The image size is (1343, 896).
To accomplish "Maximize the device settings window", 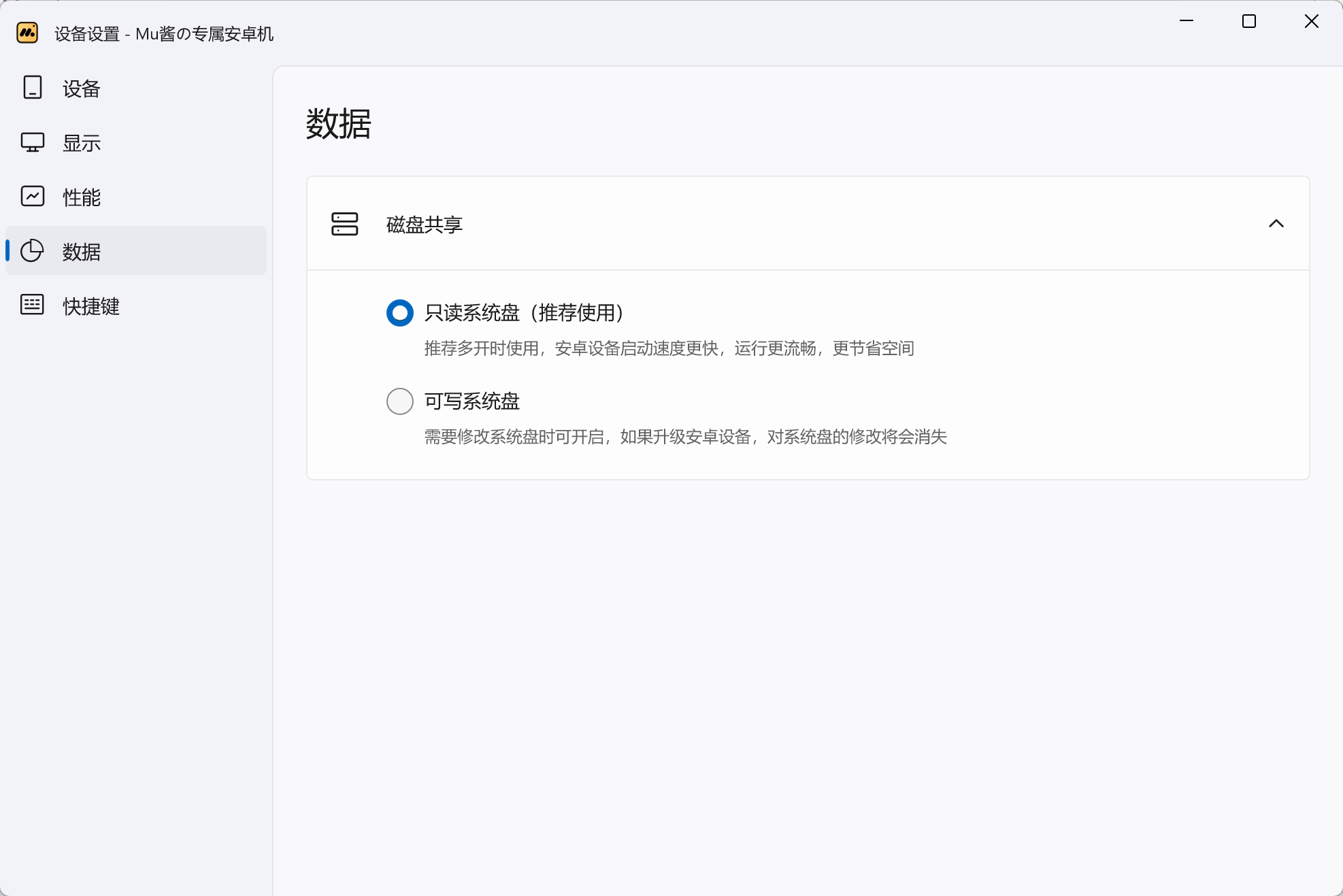I will [1248, 21].
